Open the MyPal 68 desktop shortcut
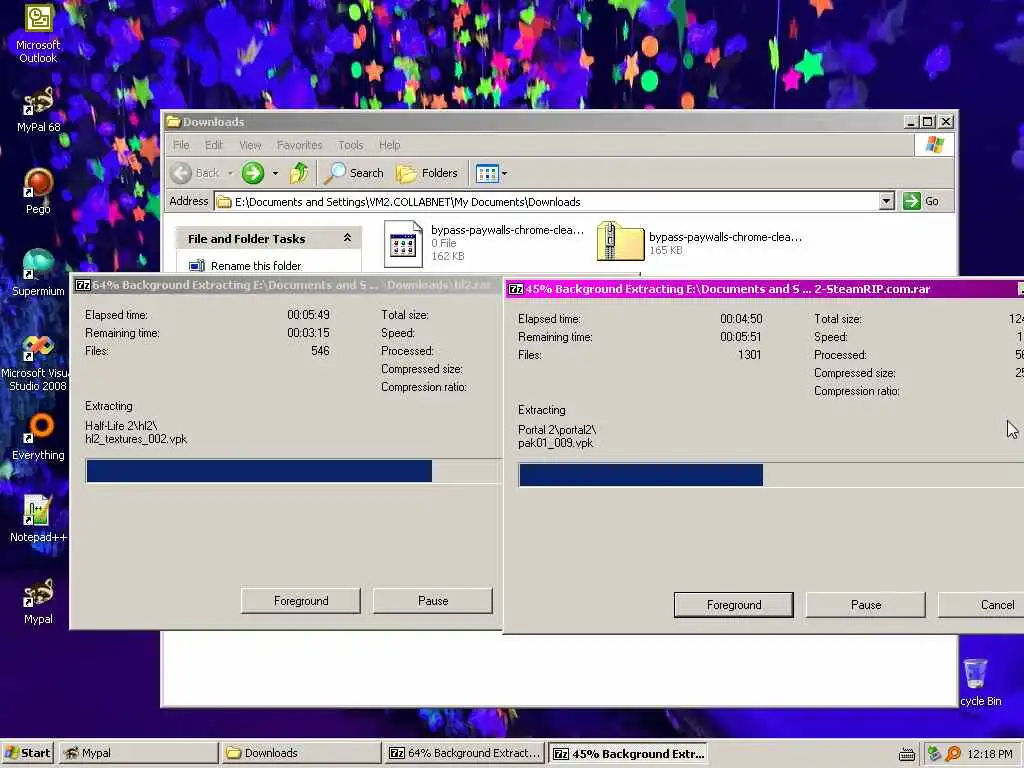 [38, 109]
